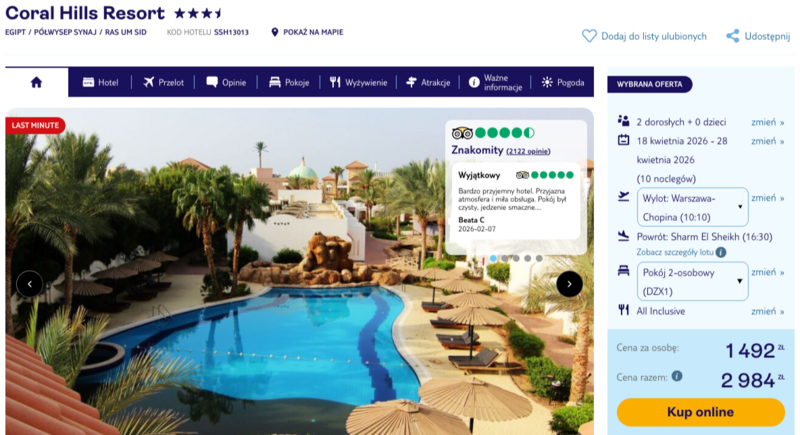Image resolution: width=800 pixels, height=435 pixels.
Task: Click info icon beside Zobacz szczegóły lotu
Action: coord(720,252)
